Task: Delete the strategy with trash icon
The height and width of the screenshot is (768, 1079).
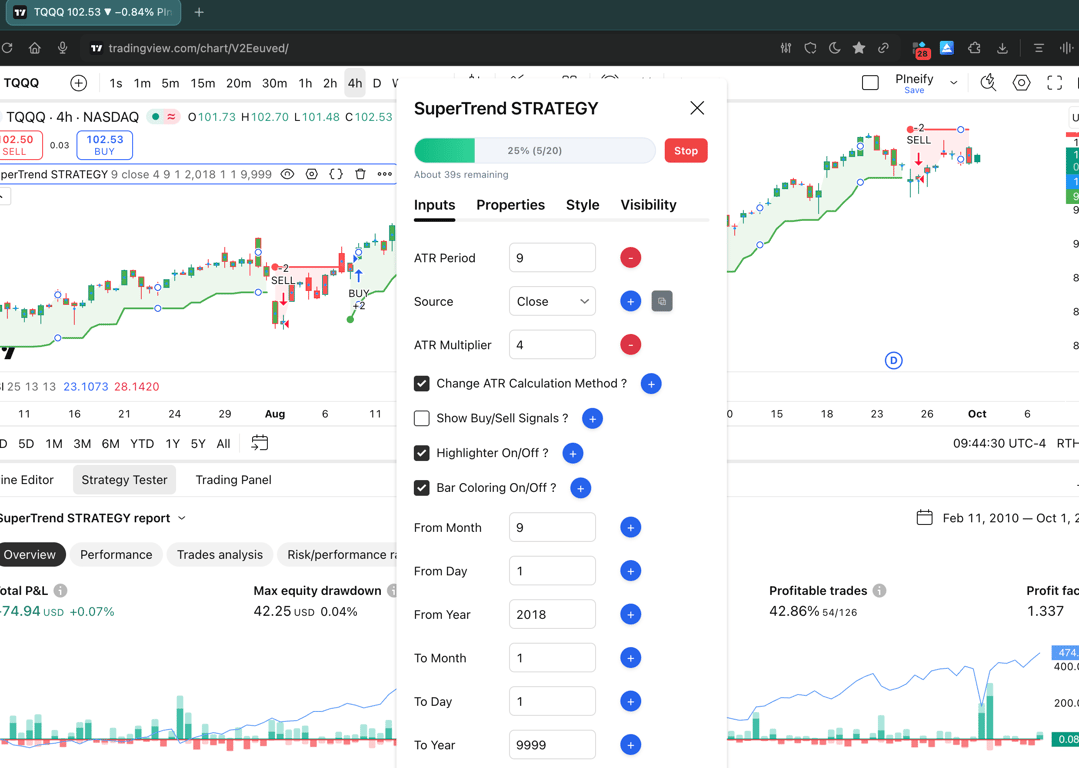Action: pyautogui.click(x=360, y=174)
